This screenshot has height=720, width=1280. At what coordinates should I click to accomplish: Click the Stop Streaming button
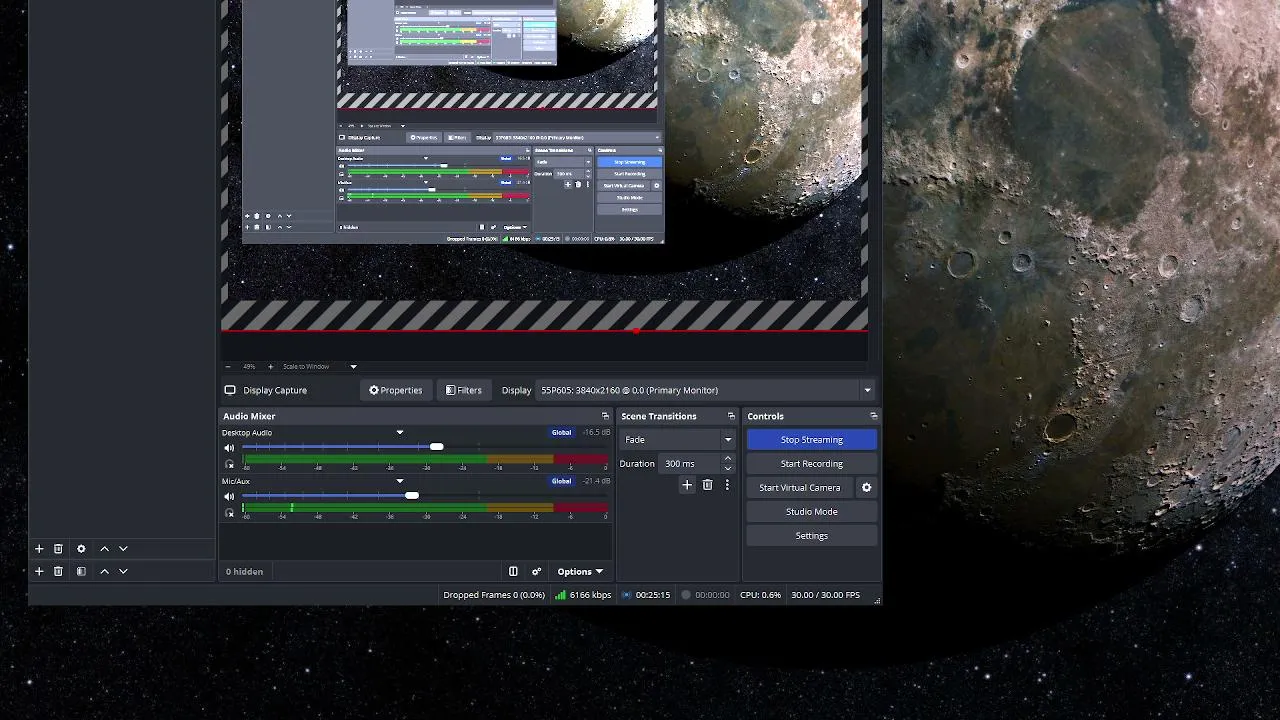coord(812,440)
